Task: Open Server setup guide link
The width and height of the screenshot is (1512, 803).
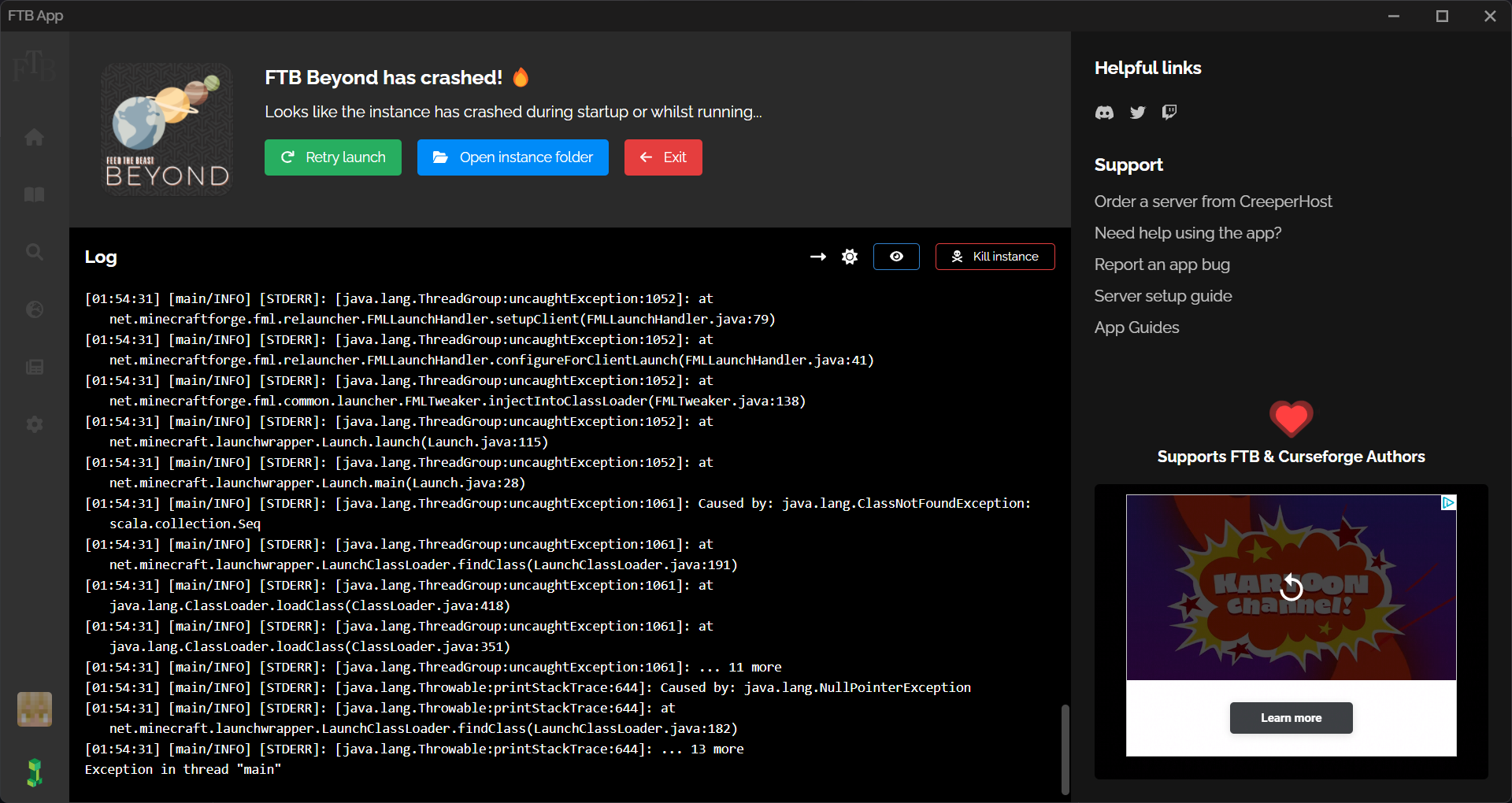Action: [1163, 296]
